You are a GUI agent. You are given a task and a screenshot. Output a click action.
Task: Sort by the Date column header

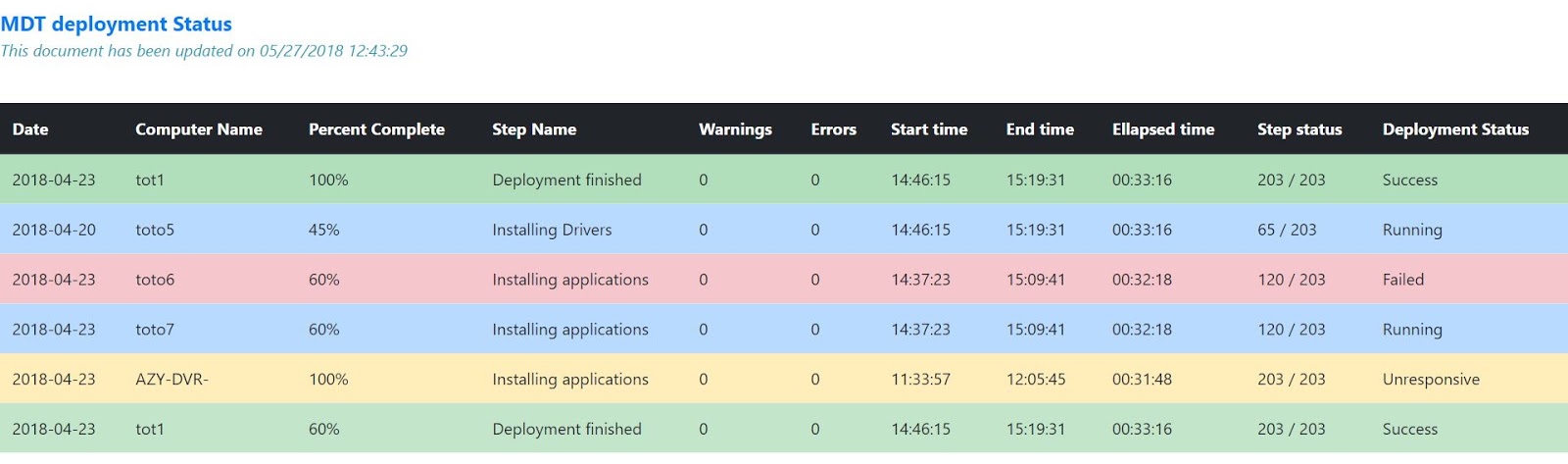point(30,129)
